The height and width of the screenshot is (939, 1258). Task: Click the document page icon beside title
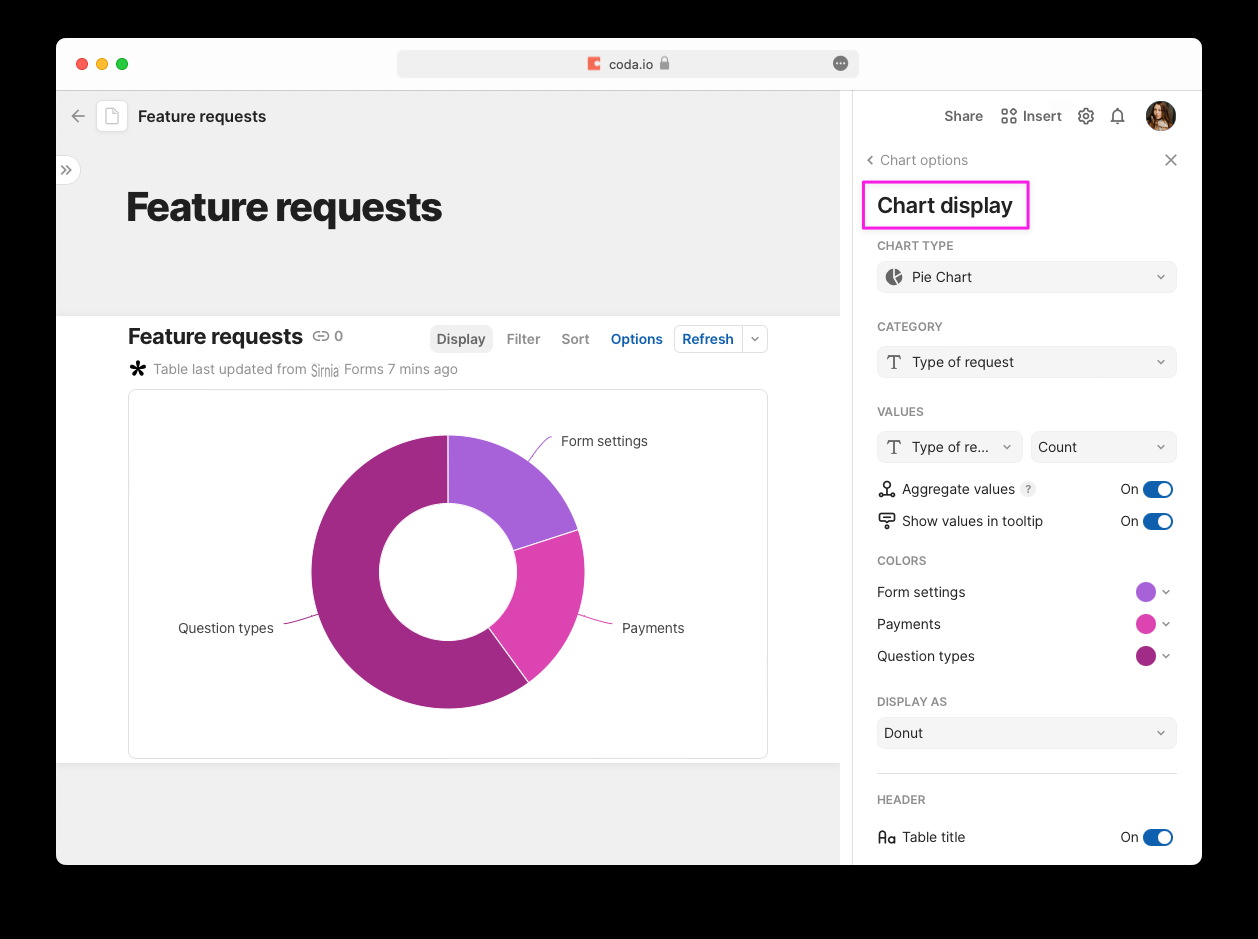[x=112, y=116]
